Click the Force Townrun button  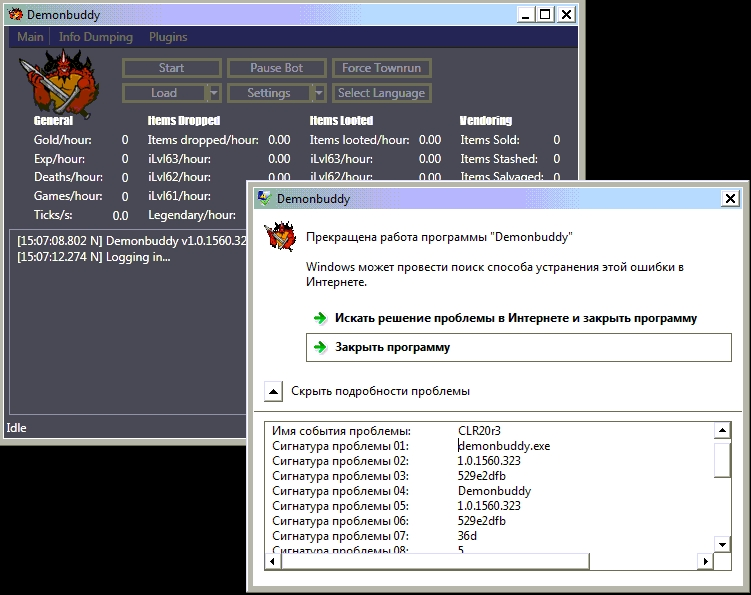pos(383,68)
